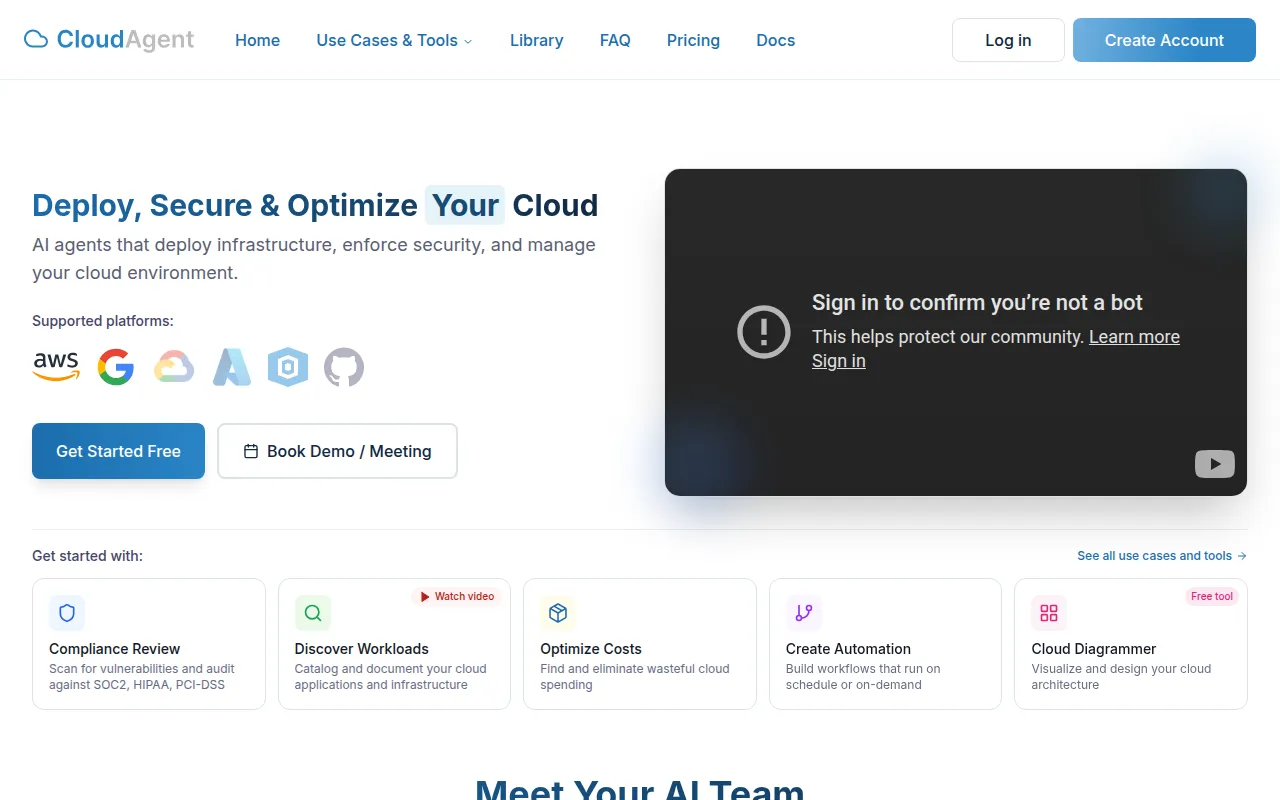This screenshot has height=800, width=1280.
Task: Click the Learn more link in video
Action: pyautogui.click(x=1134, y=337)
